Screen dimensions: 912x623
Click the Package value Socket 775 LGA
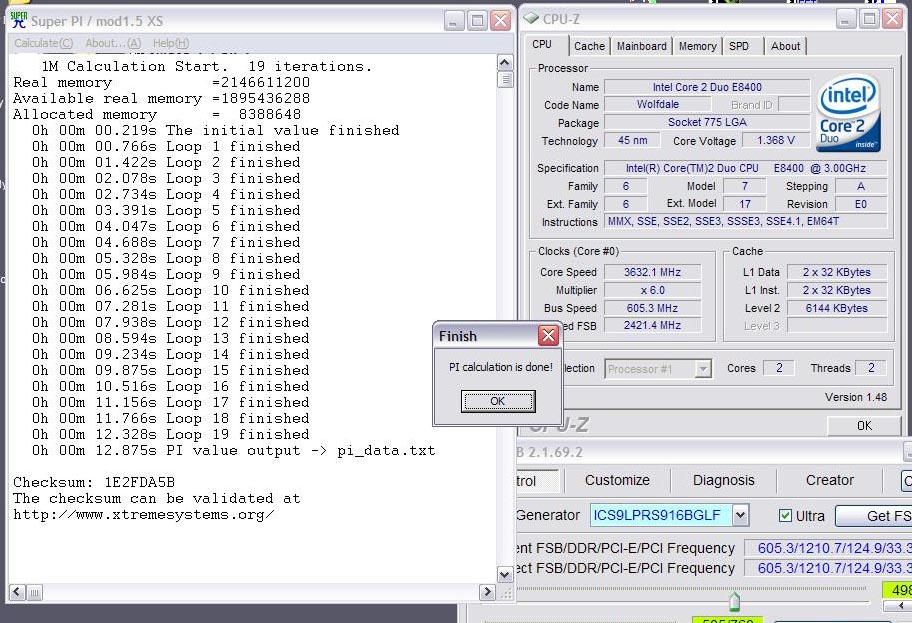coord(707,122)
